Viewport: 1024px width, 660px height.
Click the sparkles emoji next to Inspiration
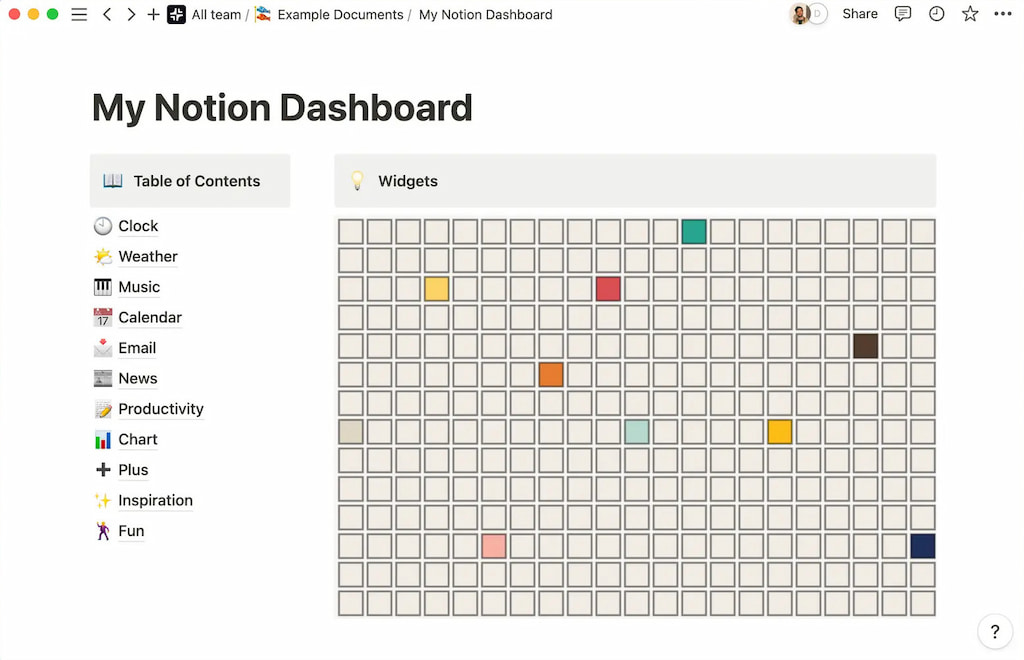pyautogui.click(x=102, y=500)
